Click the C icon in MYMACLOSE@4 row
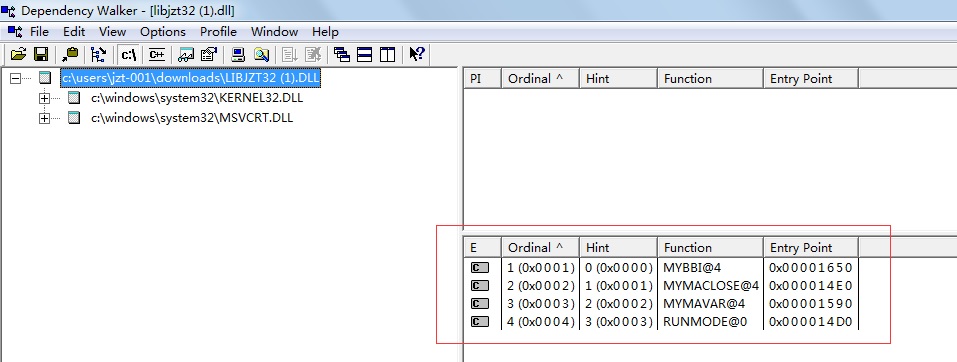 (480, 286)
